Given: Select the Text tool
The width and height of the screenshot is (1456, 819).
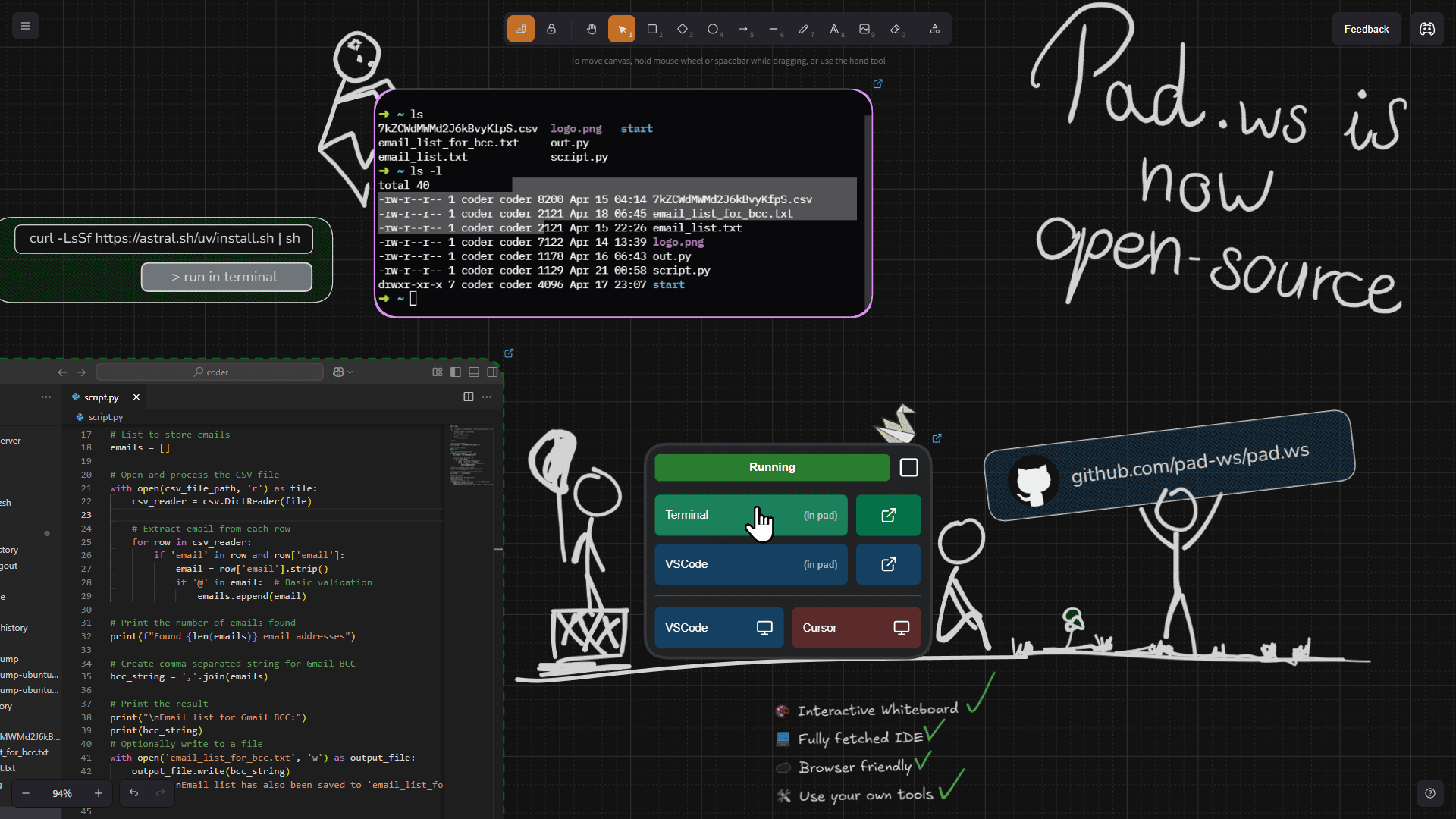Looking at the screenshot, I should pyautogui.click(x=835, y=29).
